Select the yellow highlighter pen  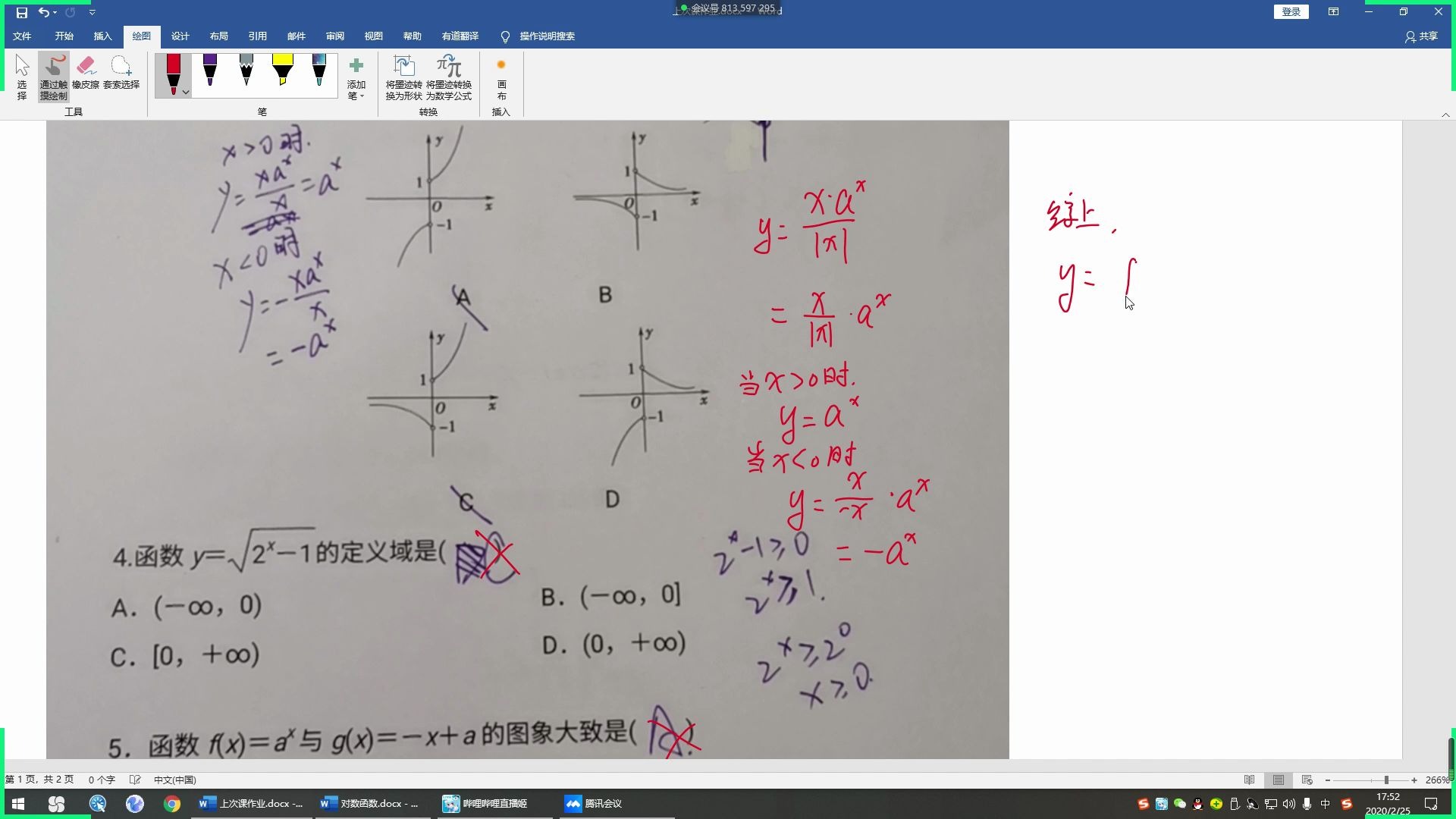[x=283, y=72]
